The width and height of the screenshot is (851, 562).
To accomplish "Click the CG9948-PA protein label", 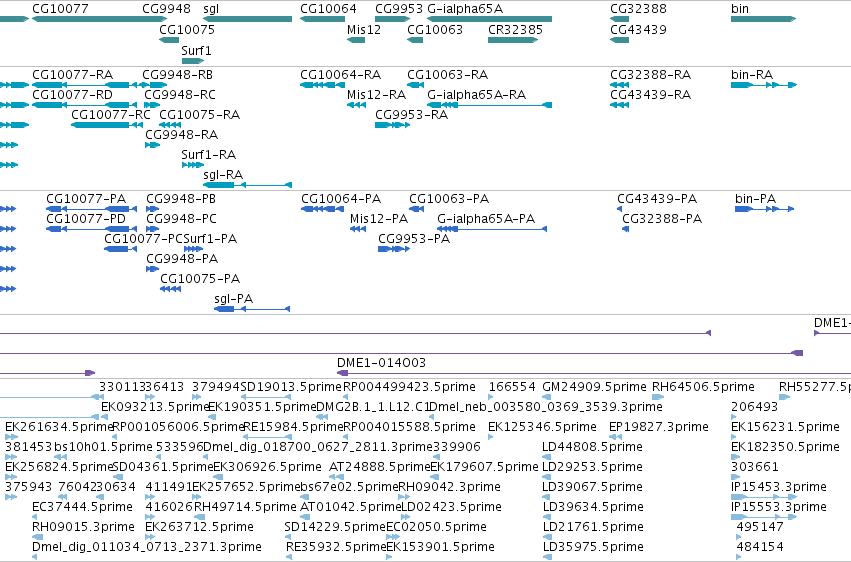I will (182, 259).
